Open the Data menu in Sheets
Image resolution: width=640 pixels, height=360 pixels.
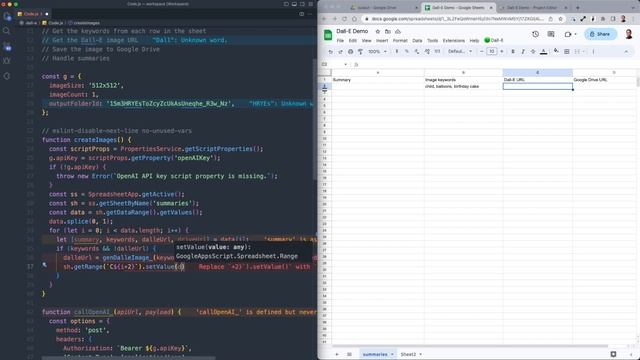tap(417, 41)
